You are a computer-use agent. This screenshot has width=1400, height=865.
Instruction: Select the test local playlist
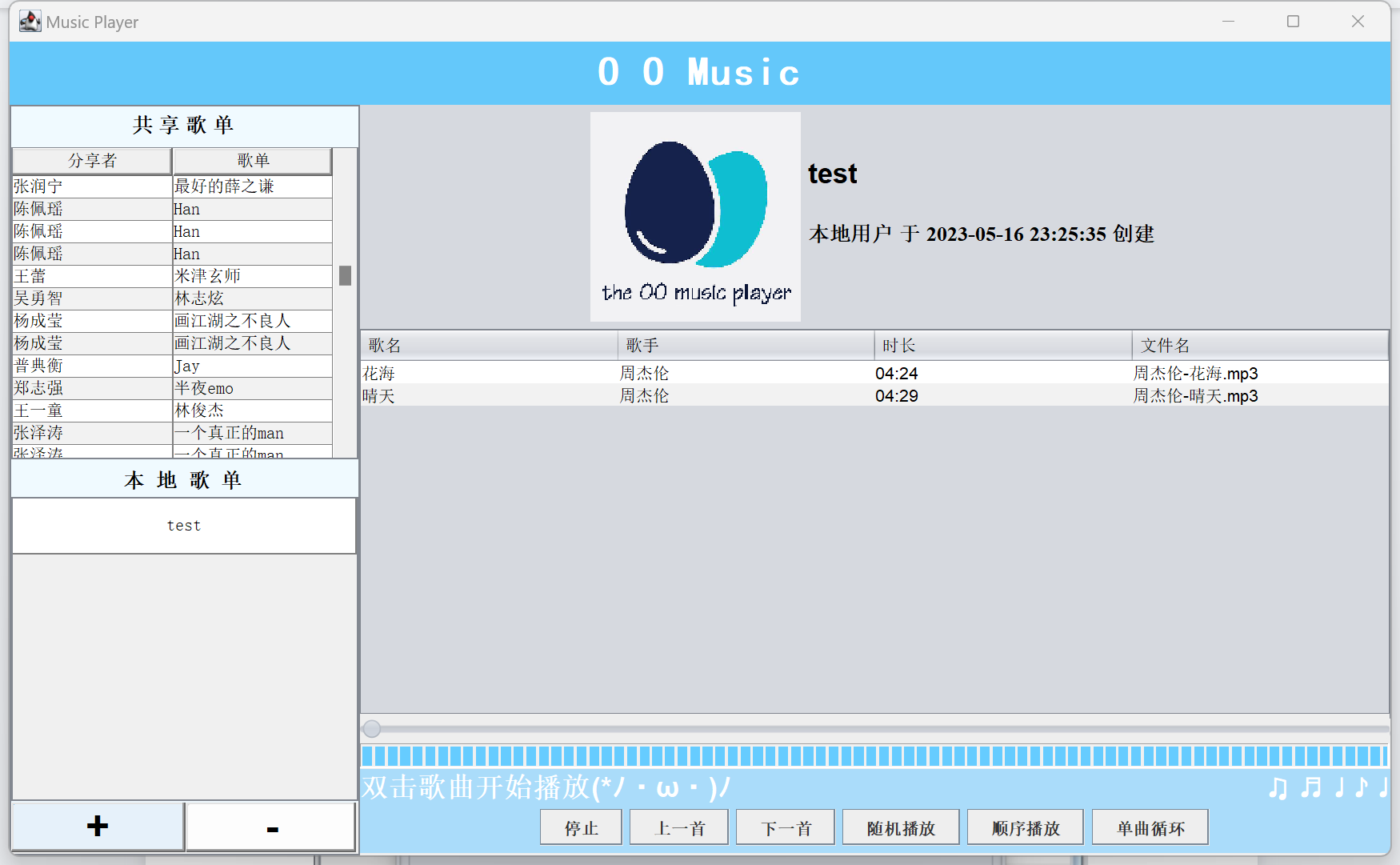(184, 526)
